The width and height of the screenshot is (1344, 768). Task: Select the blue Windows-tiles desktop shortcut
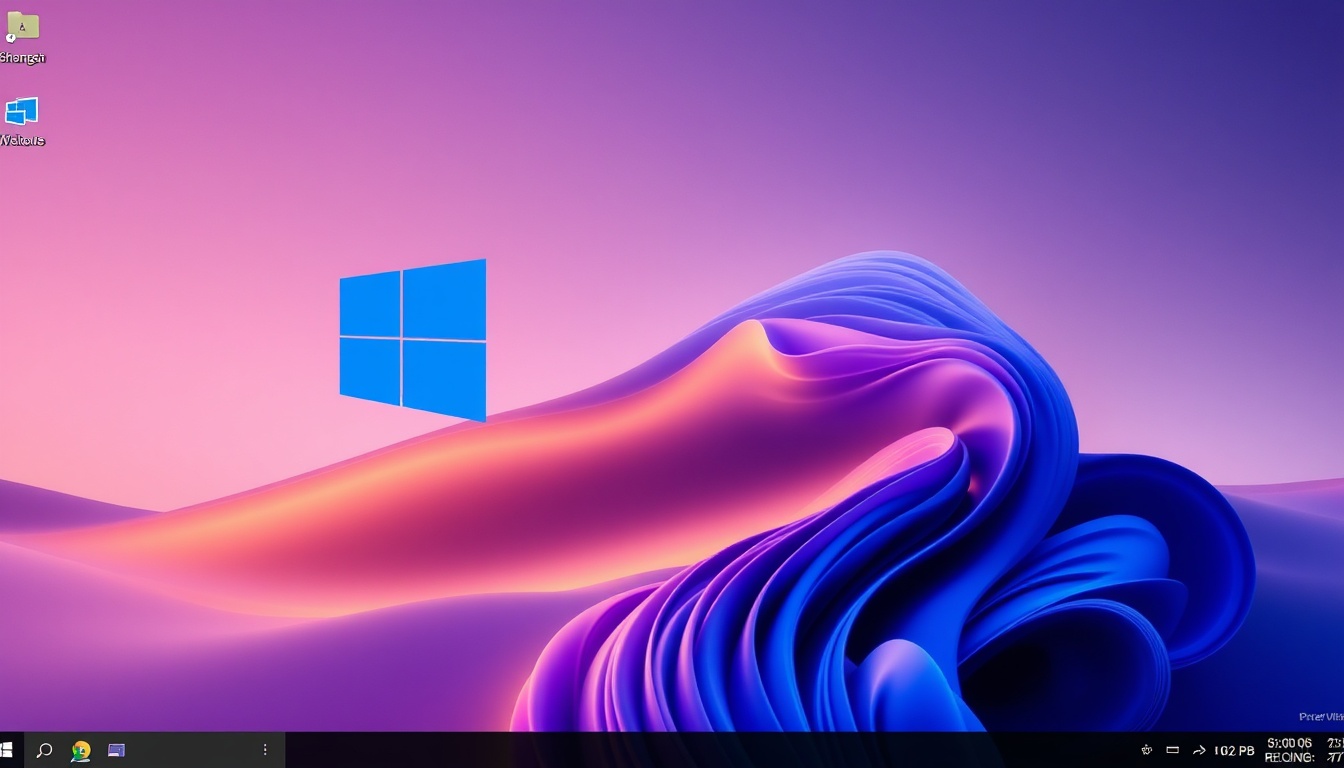coord(22,110)
